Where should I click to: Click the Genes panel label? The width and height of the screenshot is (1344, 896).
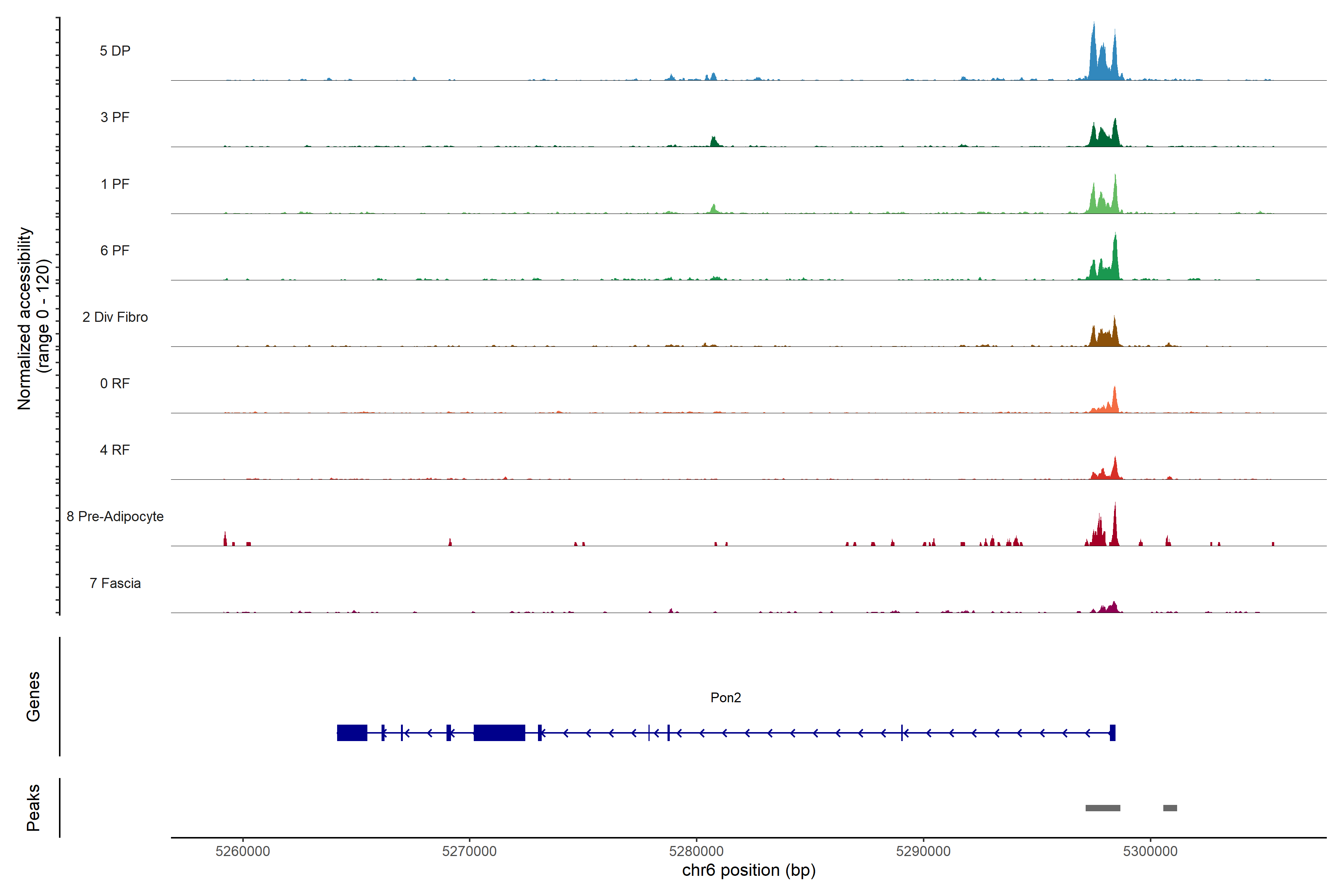(33, 697)
